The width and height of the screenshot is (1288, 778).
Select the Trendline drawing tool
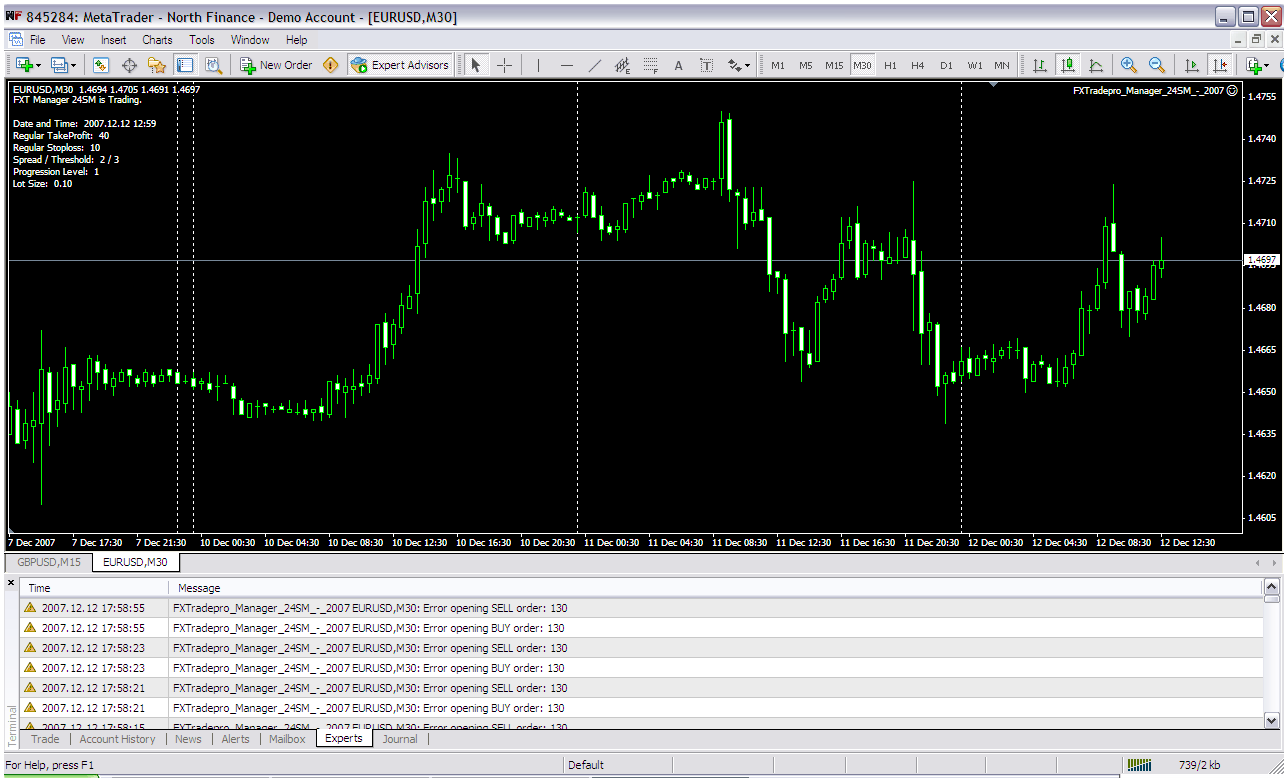click(595, 65)
